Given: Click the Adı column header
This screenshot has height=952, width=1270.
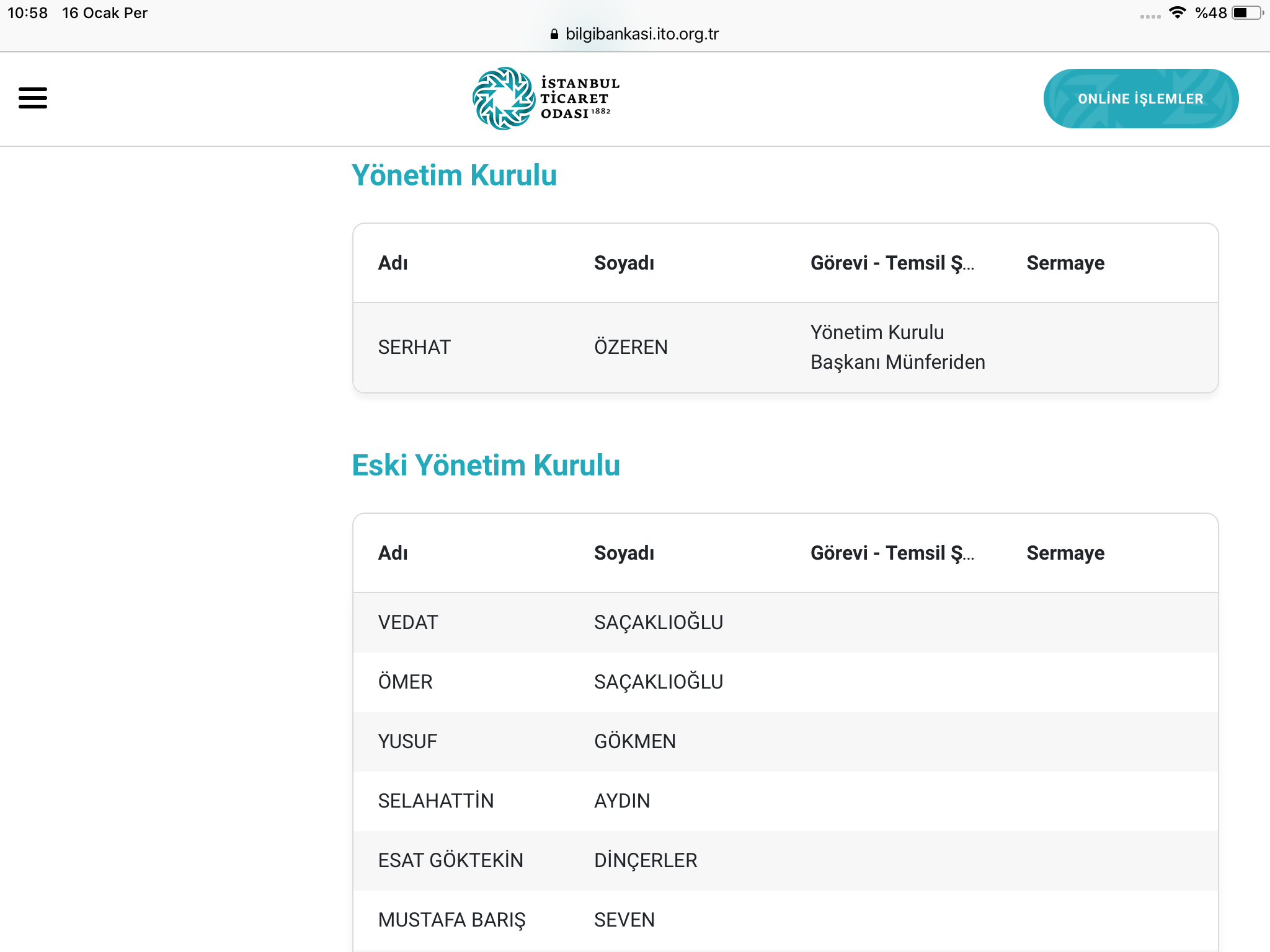Looking at the screenshot, I should click(x=393, y=262).
